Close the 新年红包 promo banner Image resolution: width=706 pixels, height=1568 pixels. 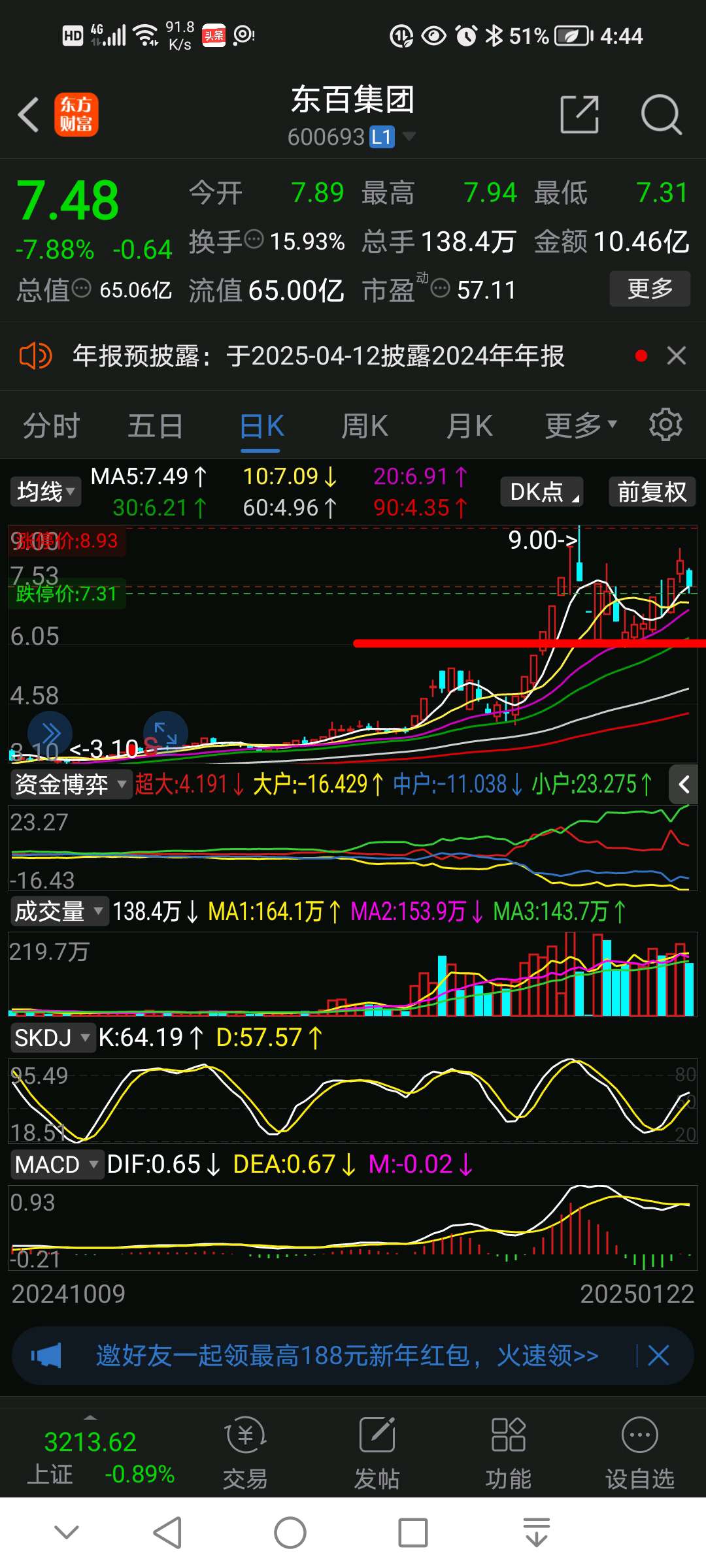click(x=658, y=1356)
